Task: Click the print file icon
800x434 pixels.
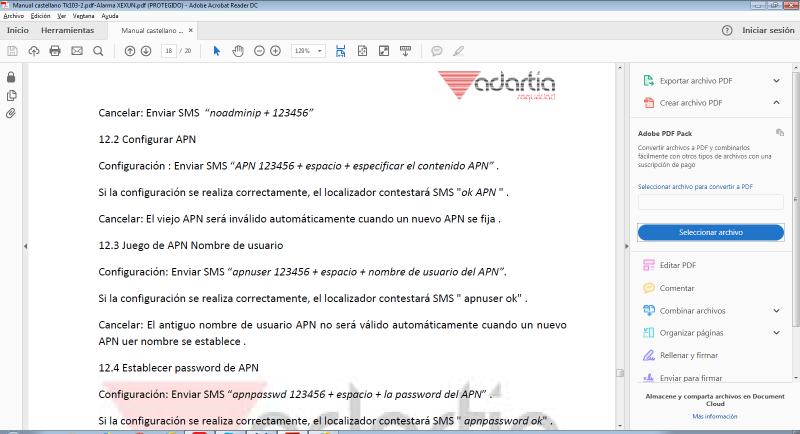Action: click(x=55, y=51)
